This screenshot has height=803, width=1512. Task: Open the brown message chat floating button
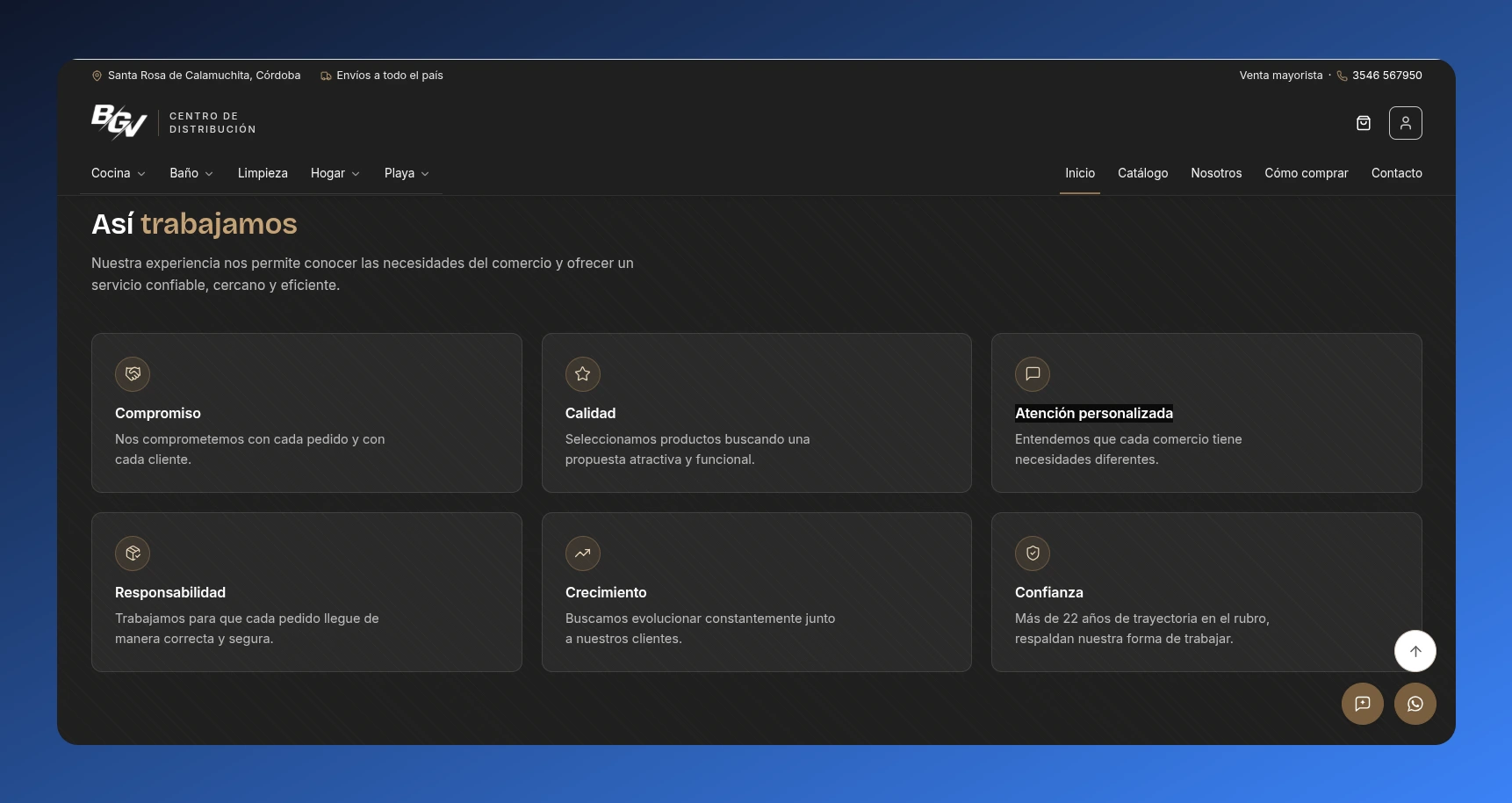tap(1363, 704)
